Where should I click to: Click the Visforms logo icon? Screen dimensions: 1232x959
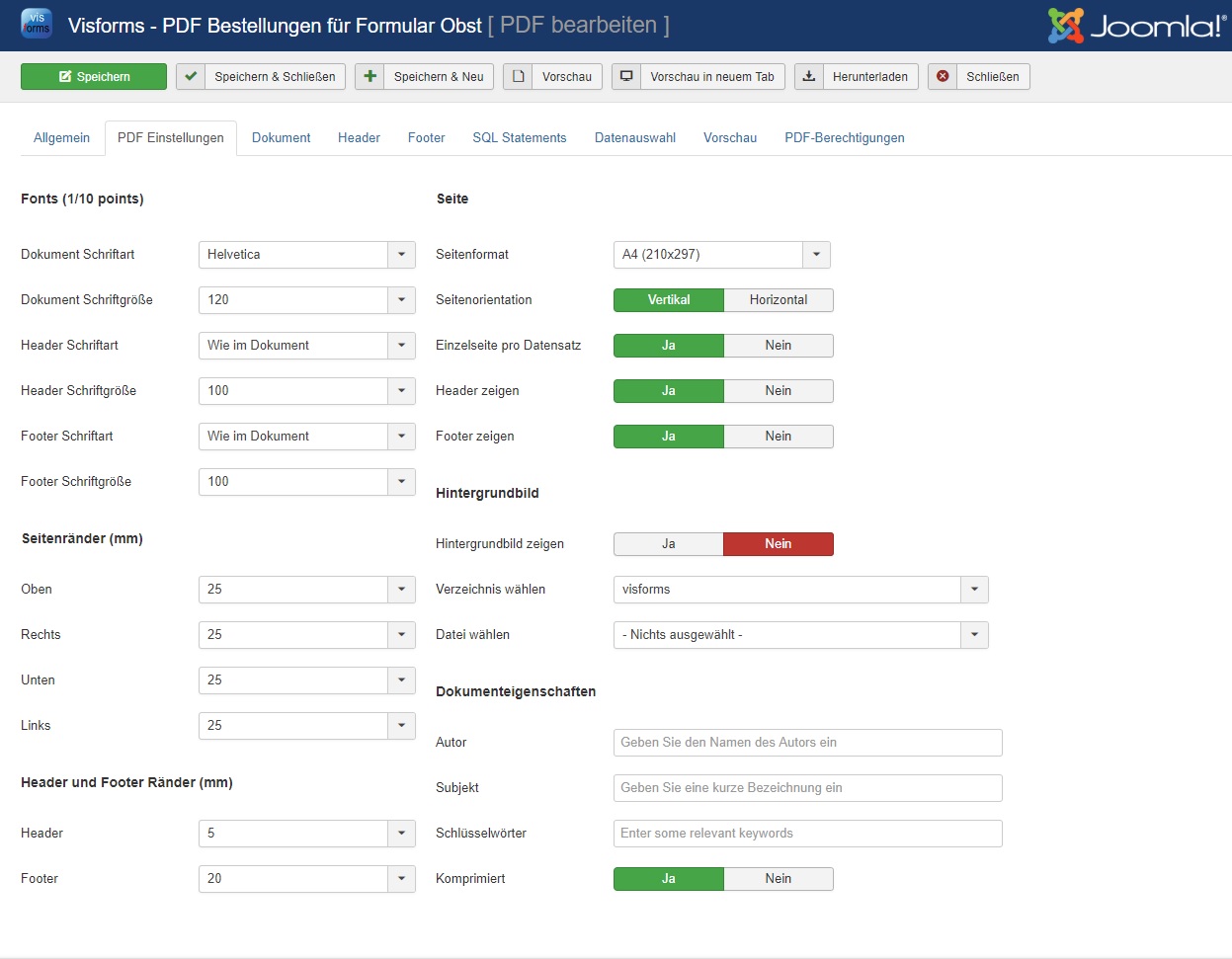(37, 25)
